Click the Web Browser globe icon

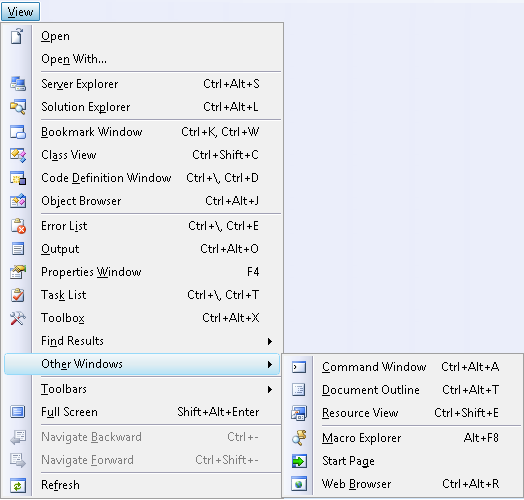tap(299, 484)
